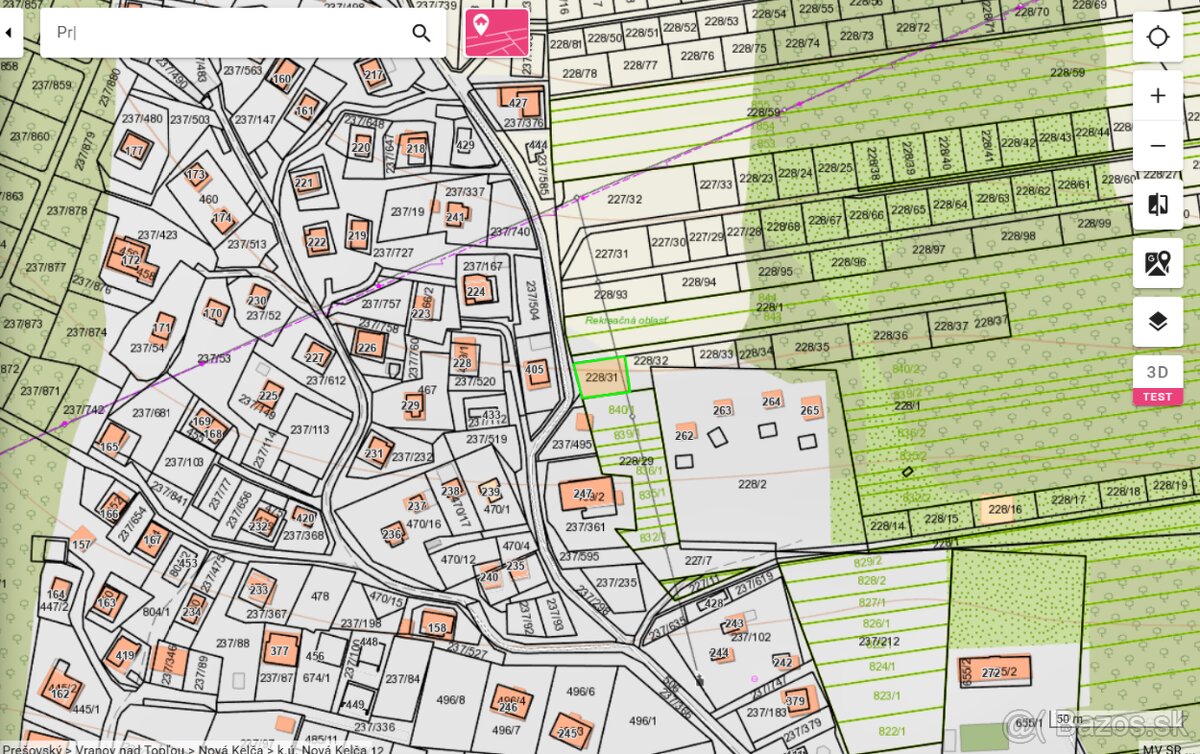Click the Rekreačná oblasť map label

626,321
